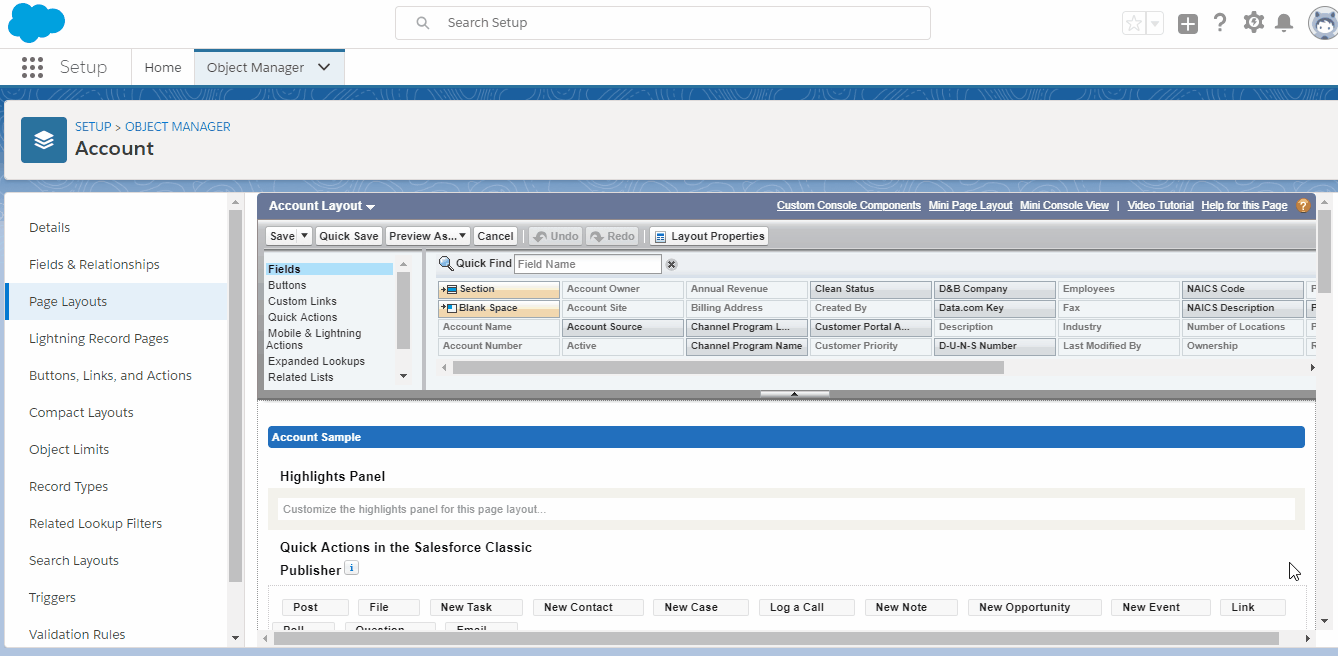The width and height of the screenshot is (1338, 656).
Task: Open the Help question mark icon
Action: 1220,23
